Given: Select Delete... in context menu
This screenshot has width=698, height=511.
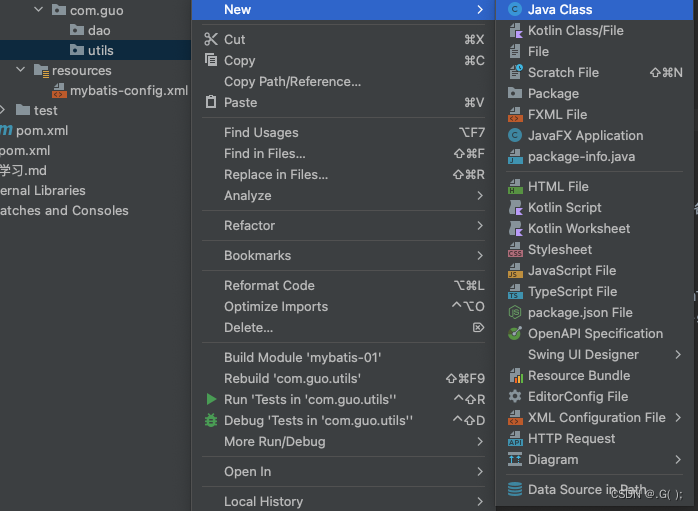Looking at the screenshot, I should pos(343,328).
